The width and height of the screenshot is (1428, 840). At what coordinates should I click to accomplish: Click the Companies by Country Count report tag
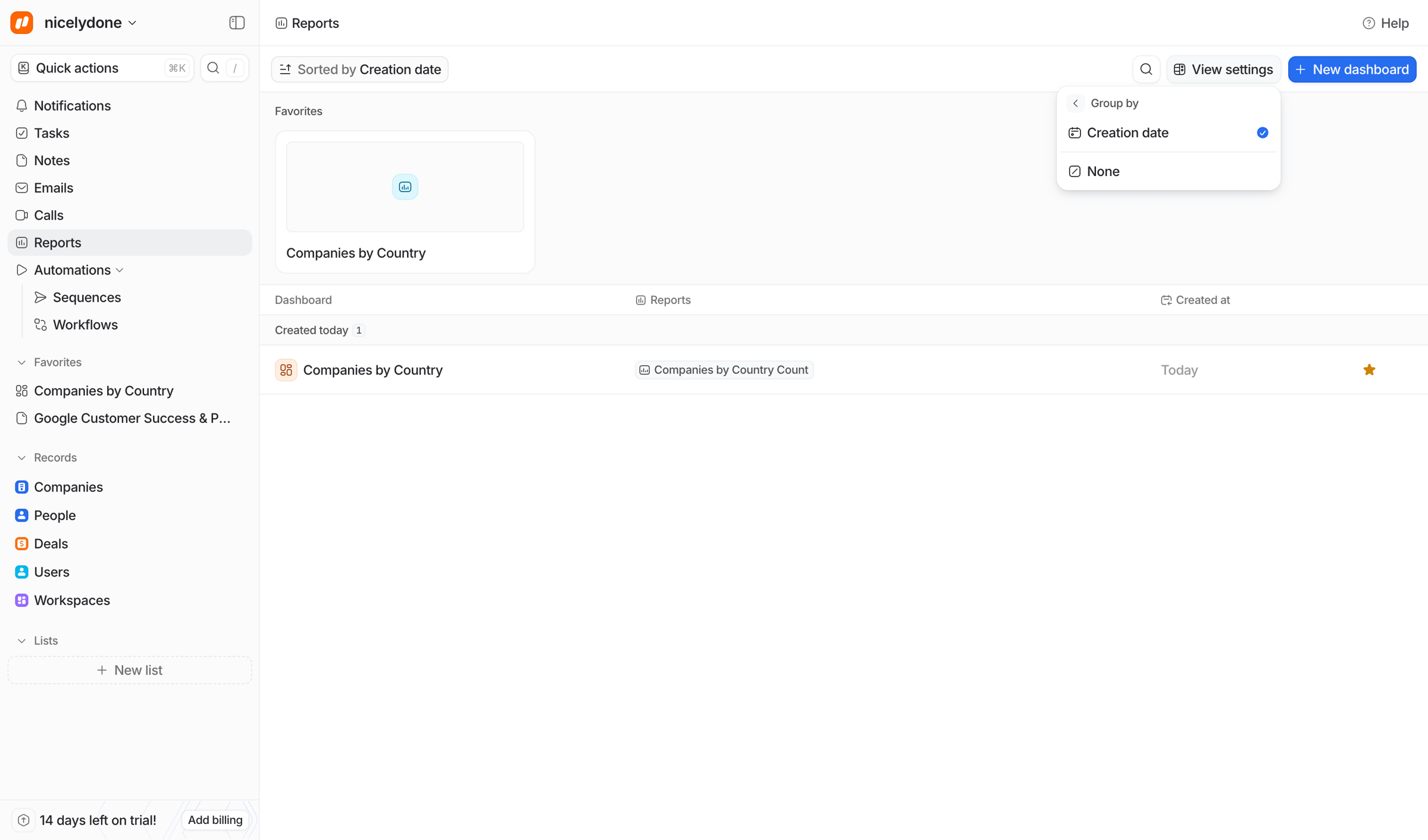tap(724, 370)
